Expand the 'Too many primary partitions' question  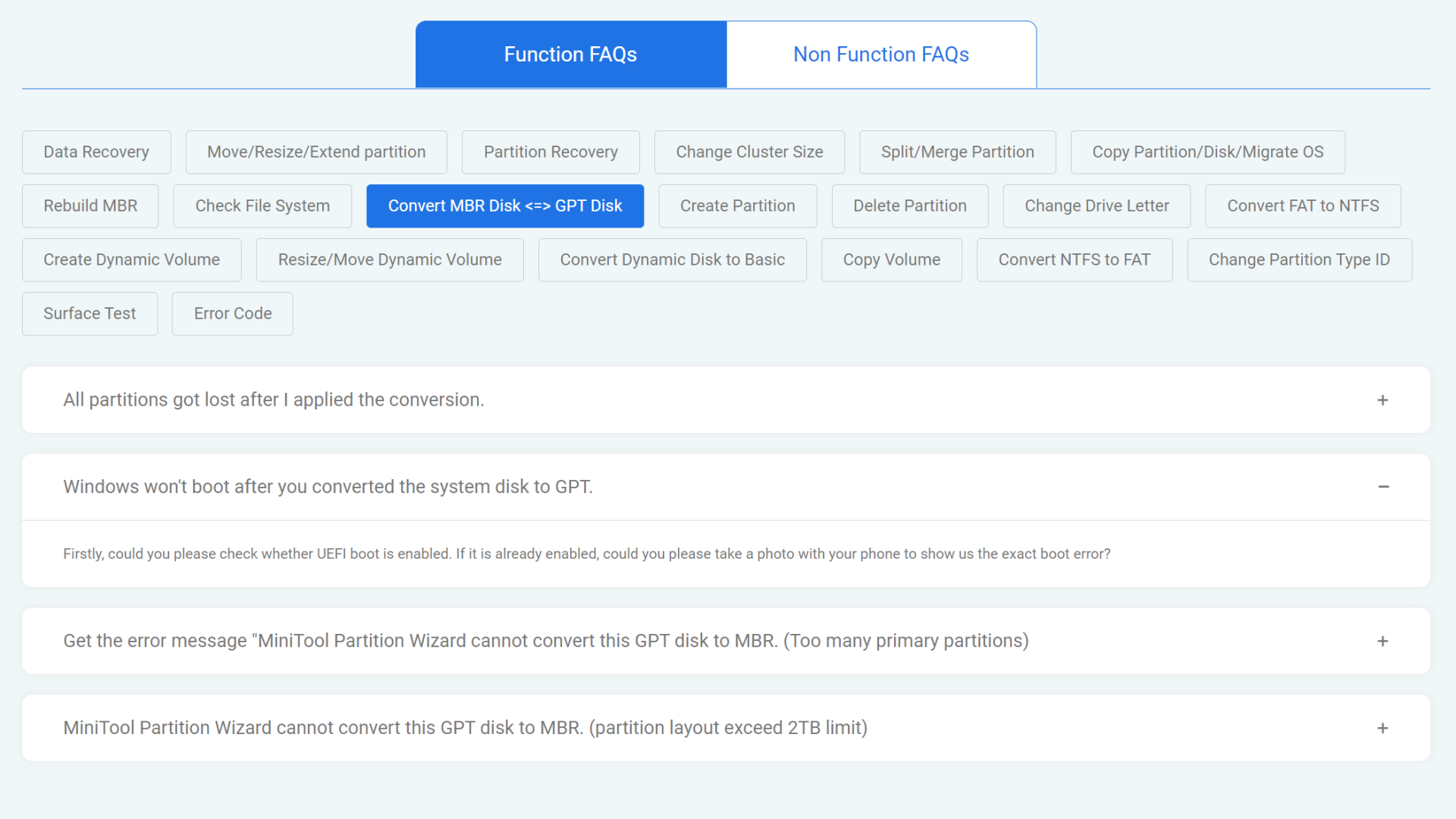pyautogui.click(x=1382, y=642)
